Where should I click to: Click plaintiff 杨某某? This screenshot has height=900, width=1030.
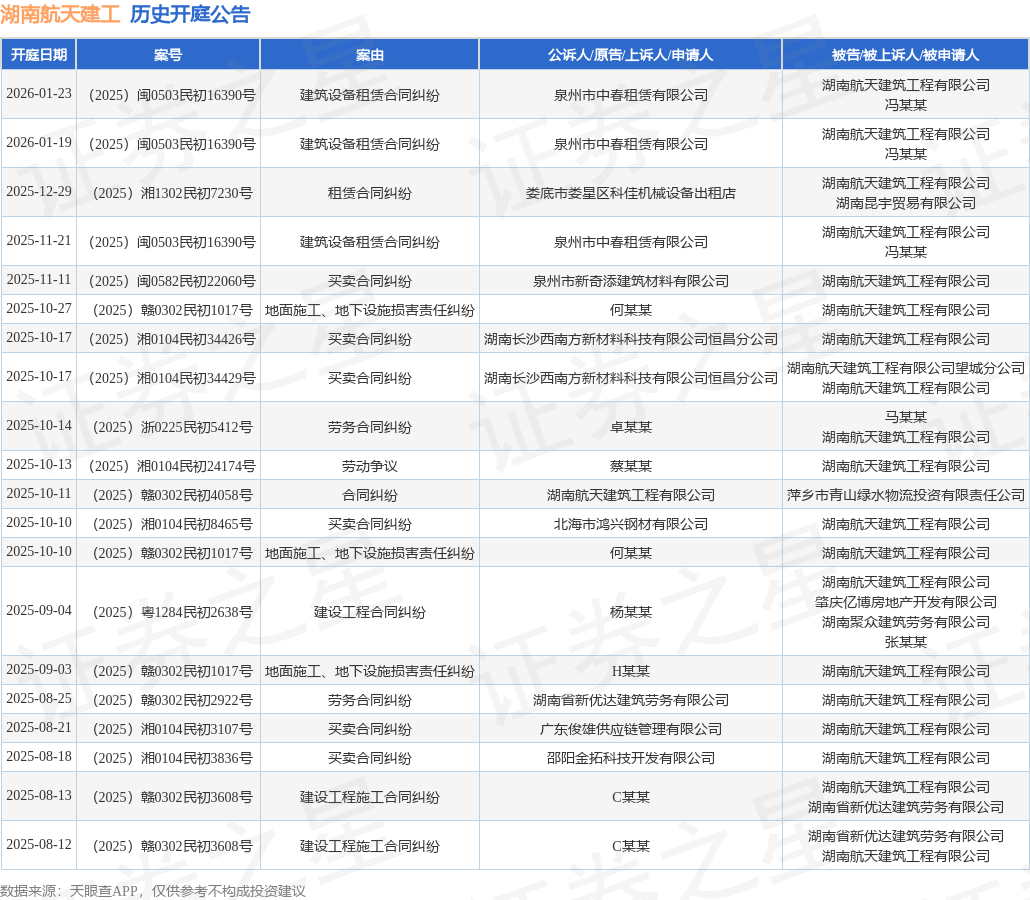coord(631,612)
